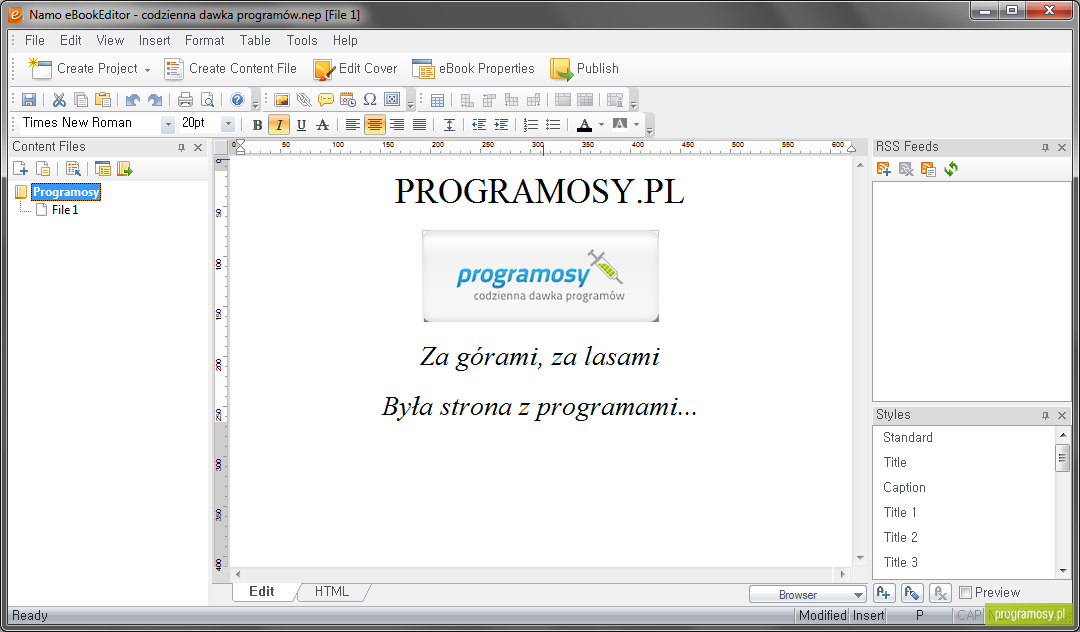Open the File menu
The image size is (1080, 632).
pos(34,41)
